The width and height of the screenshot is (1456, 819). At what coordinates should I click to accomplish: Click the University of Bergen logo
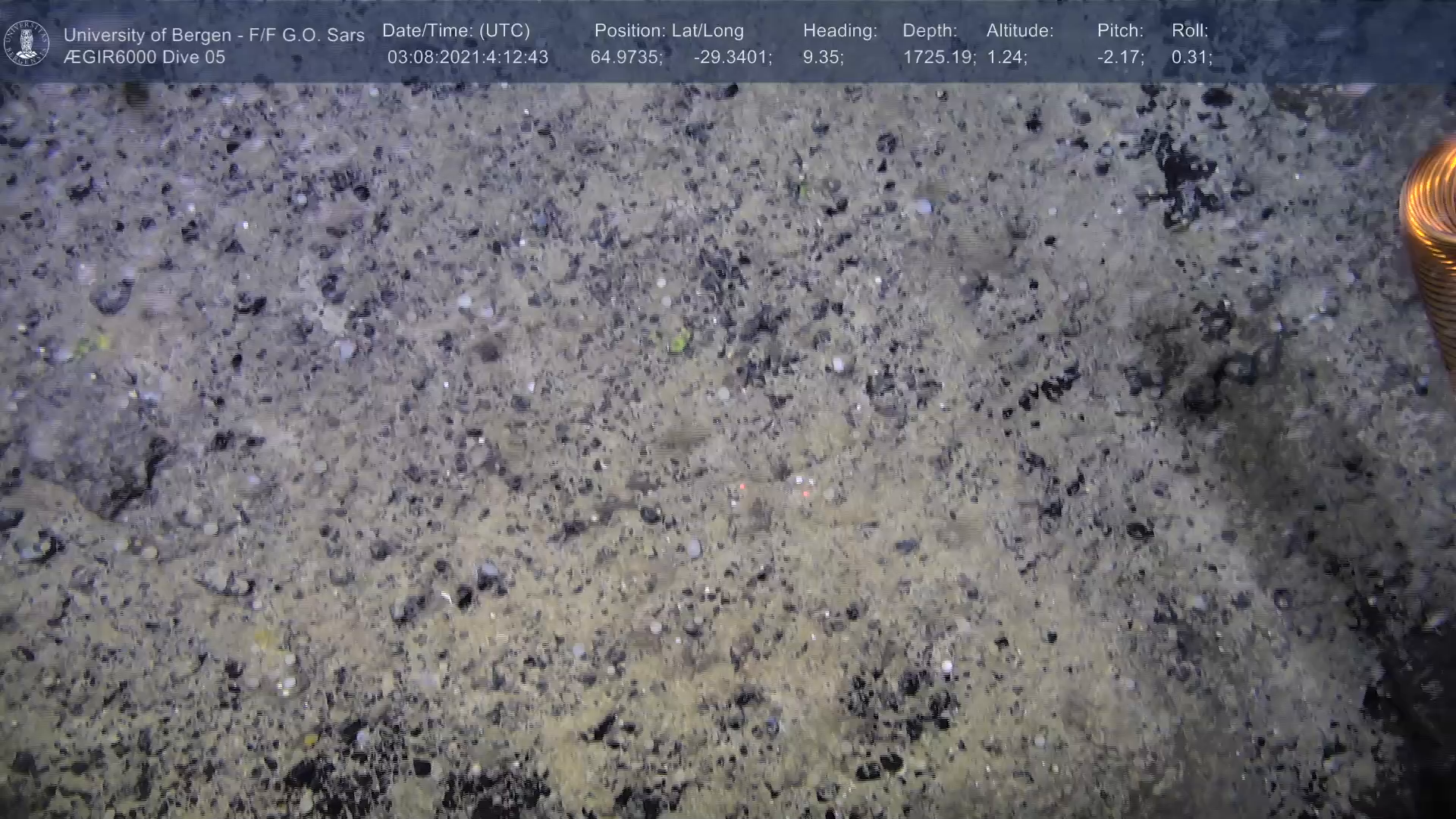tap(27, 43)
